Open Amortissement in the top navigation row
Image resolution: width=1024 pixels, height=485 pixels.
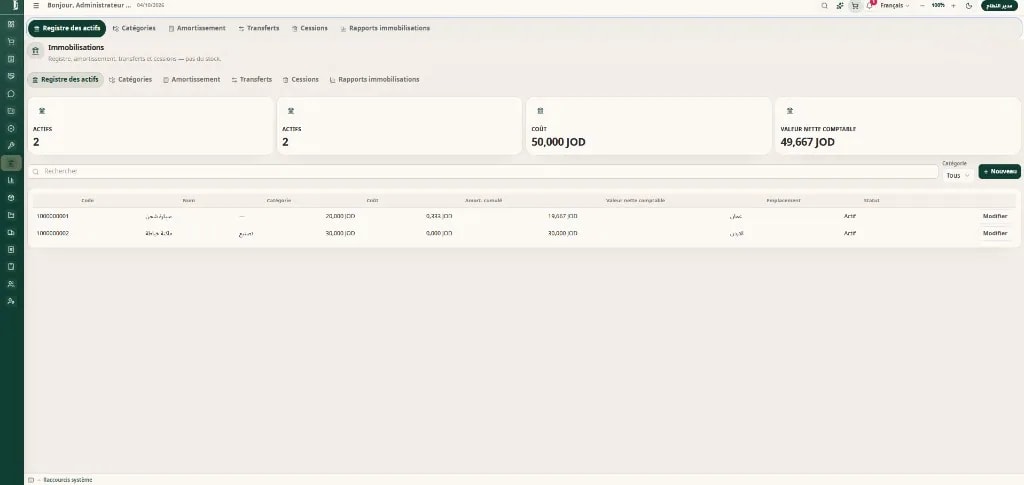coord(197,28)
